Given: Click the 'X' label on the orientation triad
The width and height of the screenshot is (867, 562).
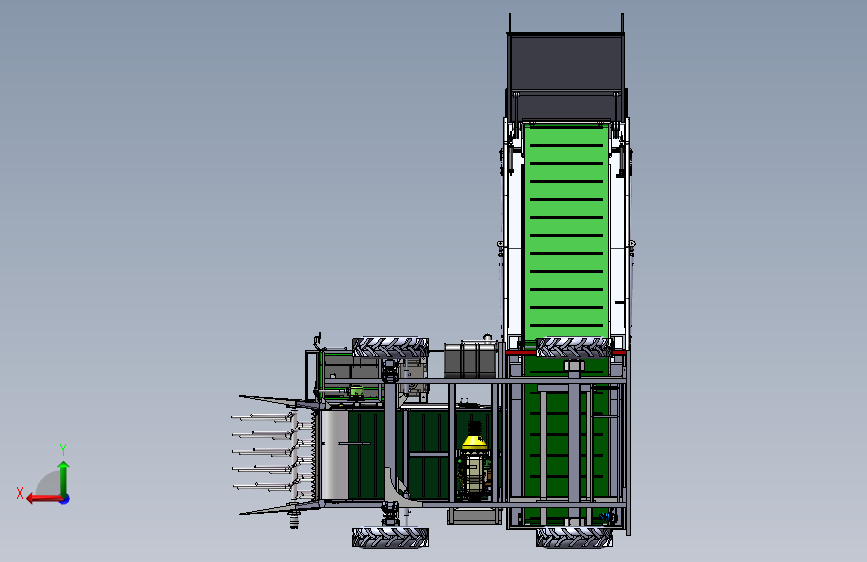Looking at the screenshot, I should pos(20,493).
